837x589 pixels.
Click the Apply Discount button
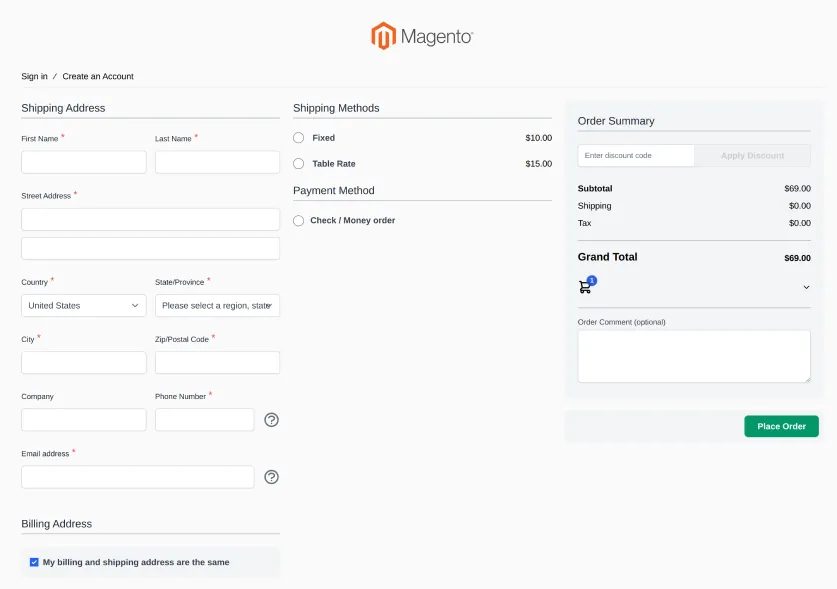[752, 155]
